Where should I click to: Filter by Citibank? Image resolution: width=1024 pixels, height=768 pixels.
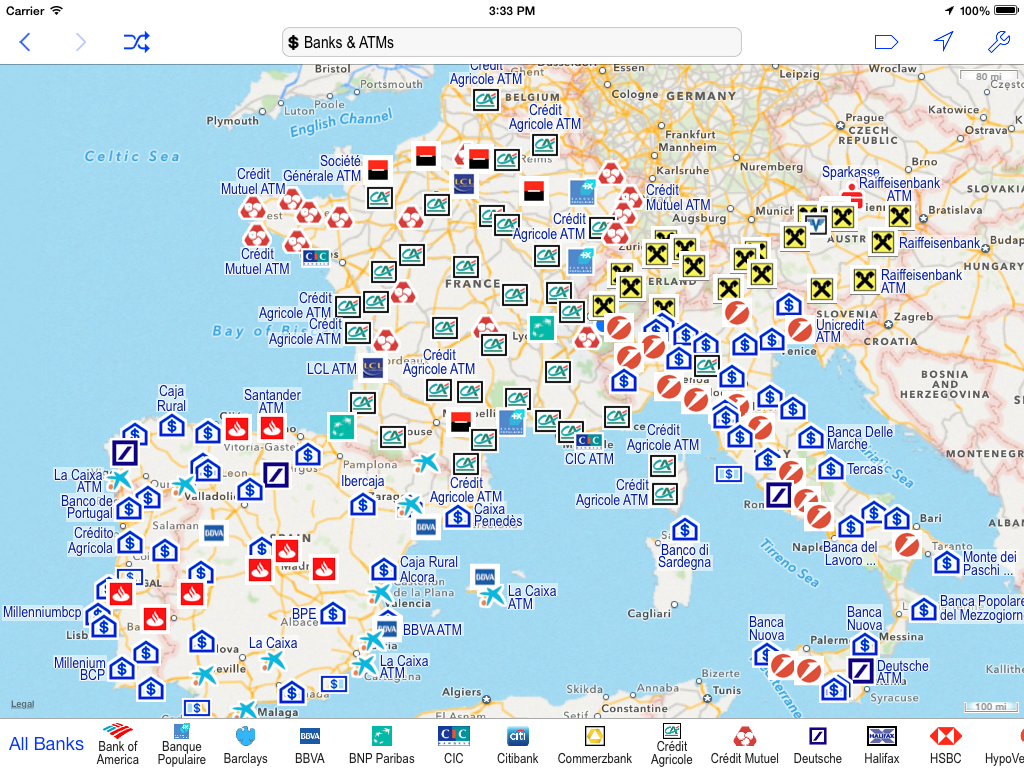click(518, 744)
